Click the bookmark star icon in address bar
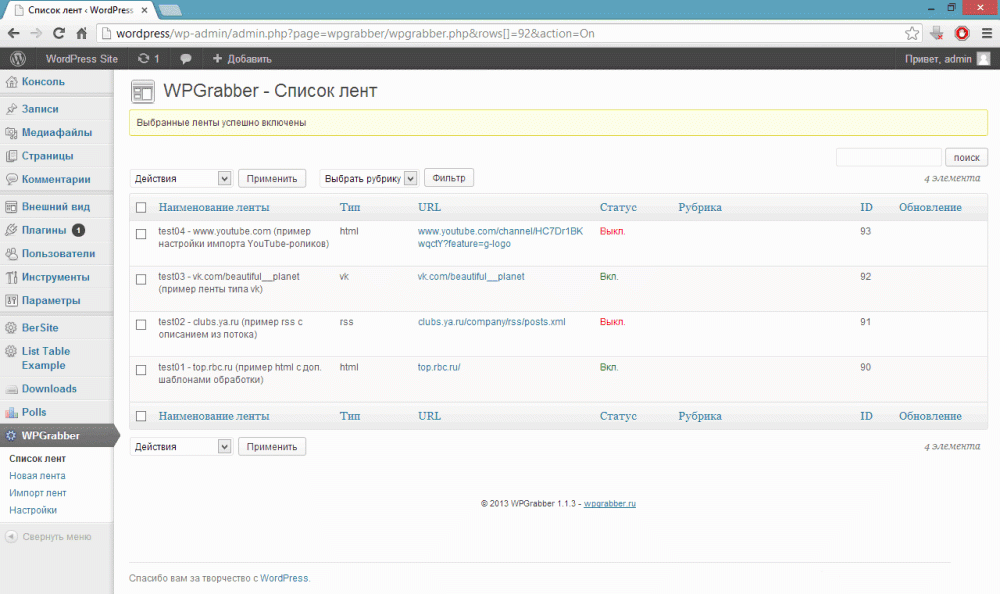 tap(911, 33)
